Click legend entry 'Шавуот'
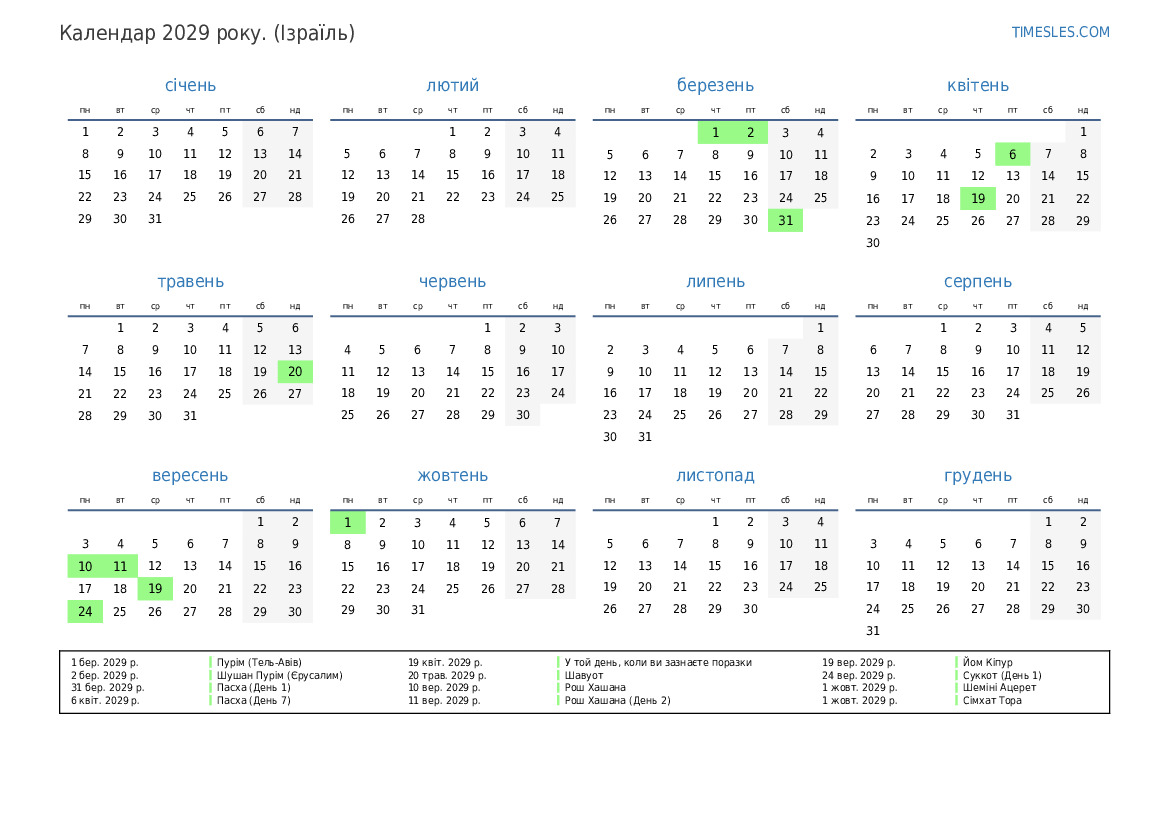The width and height of the screenshot is (1169, 827). click(584, 676)
